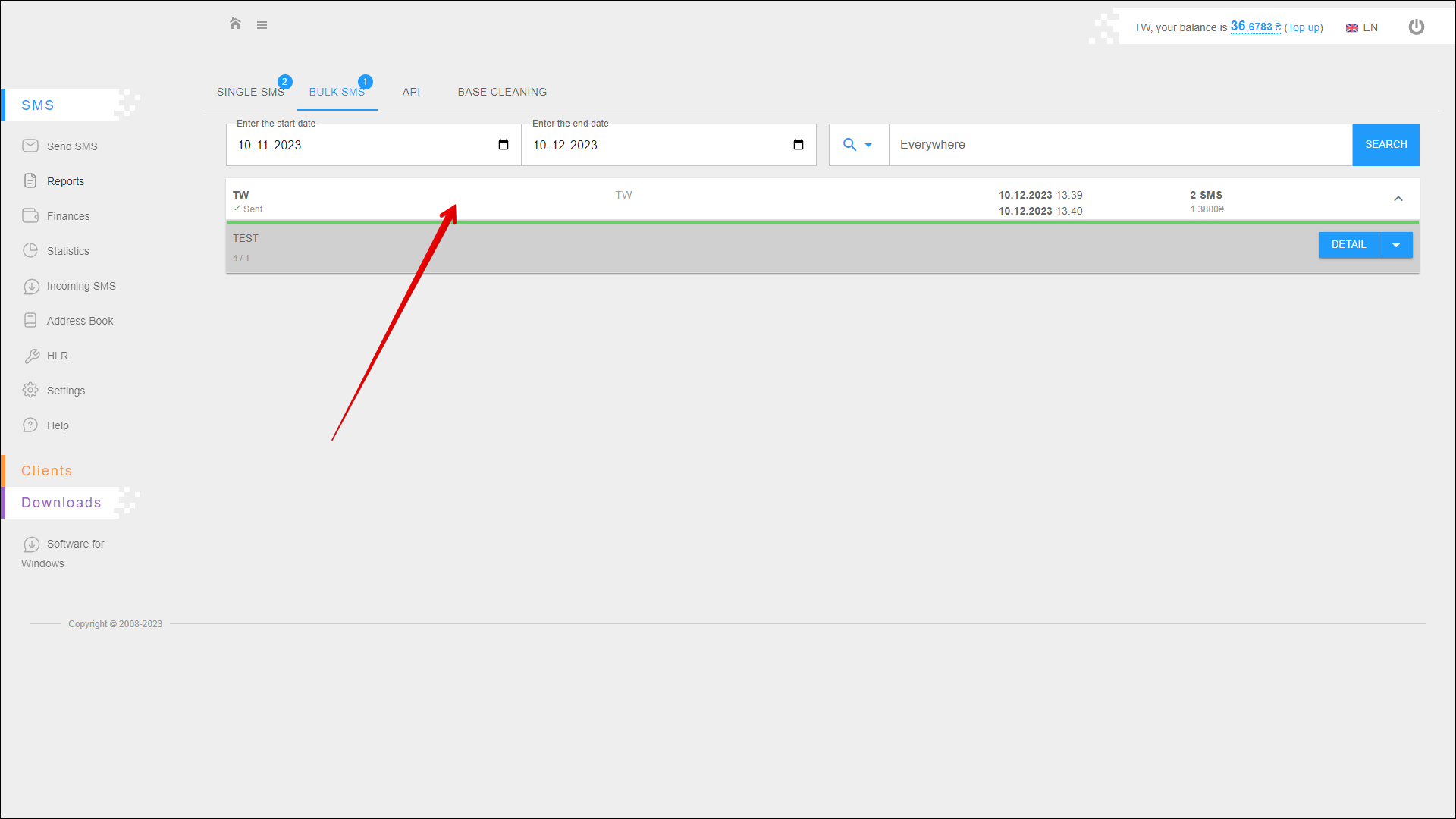This screenshot has height=819, width=1456.
Task: Switch language using EN flag selector
Action: click(x=1362, y=28)
